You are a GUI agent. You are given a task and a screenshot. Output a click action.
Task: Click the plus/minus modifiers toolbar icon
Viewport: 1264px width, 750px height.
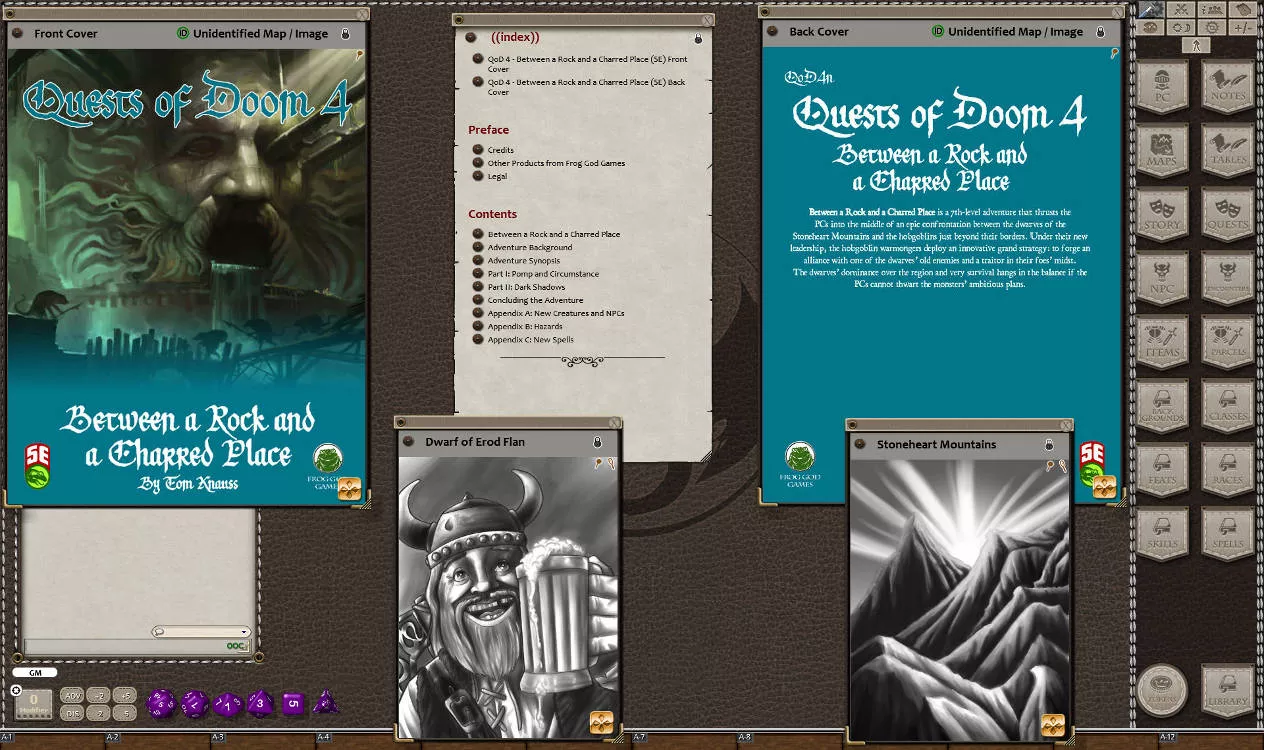(x=1243, y=27)
